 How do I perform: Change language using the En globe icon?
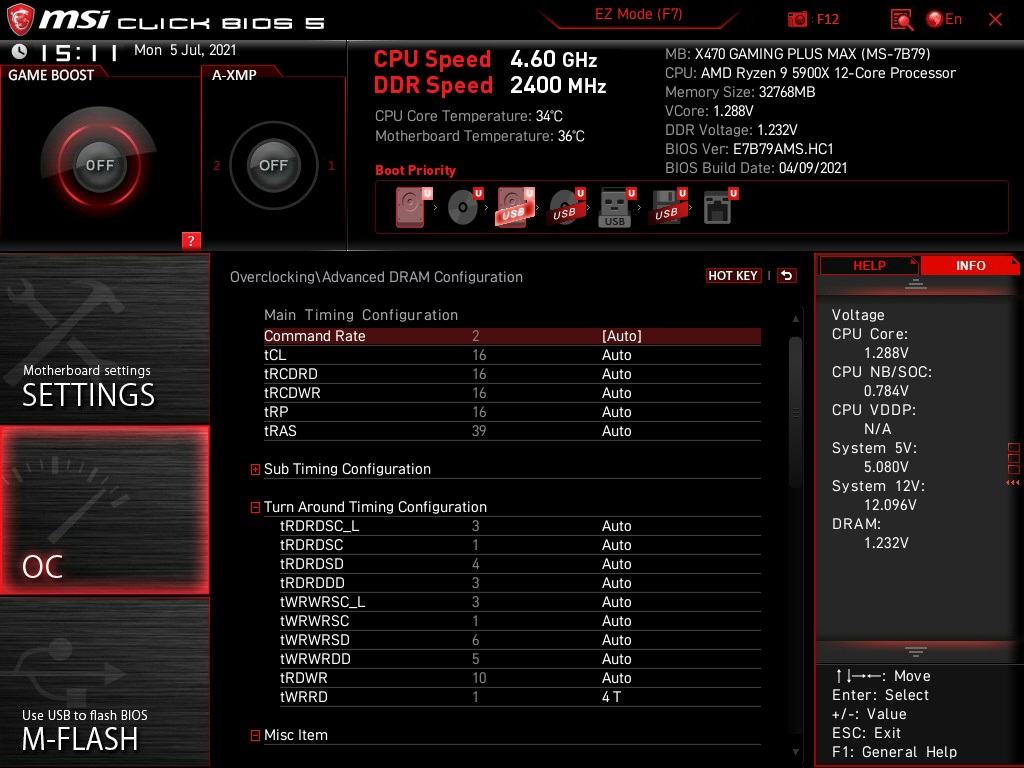[944, 20]
